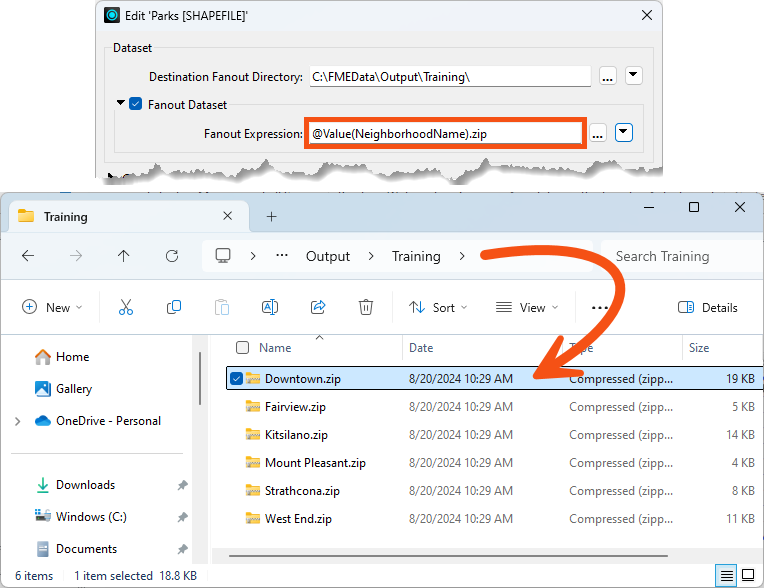Close the Training tab
The width and height of the screenshot is (764, 588).
pos(228,216)
